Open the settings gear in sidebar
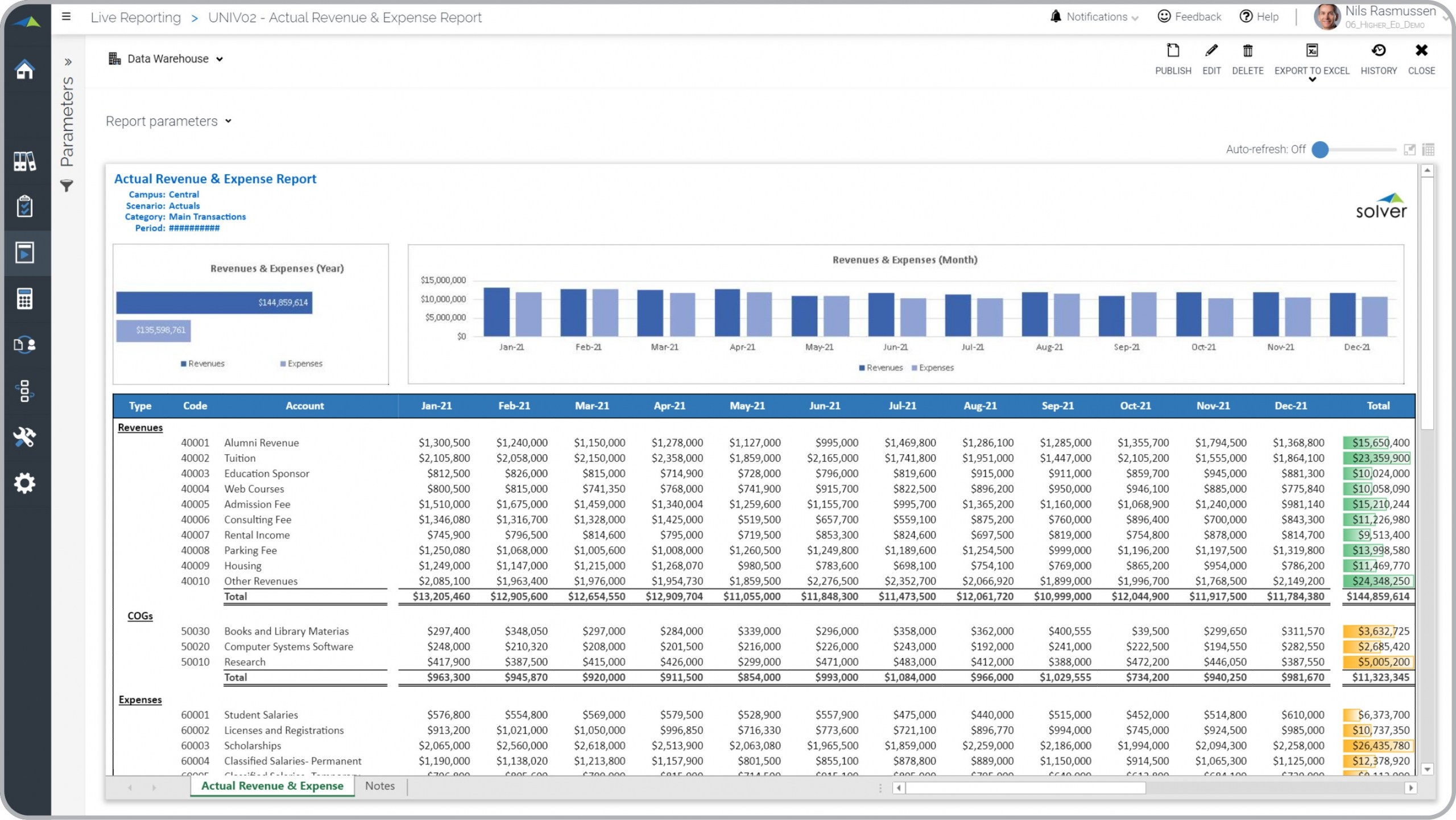Screen dimensions: 1456x820 (x=24, y=483)
